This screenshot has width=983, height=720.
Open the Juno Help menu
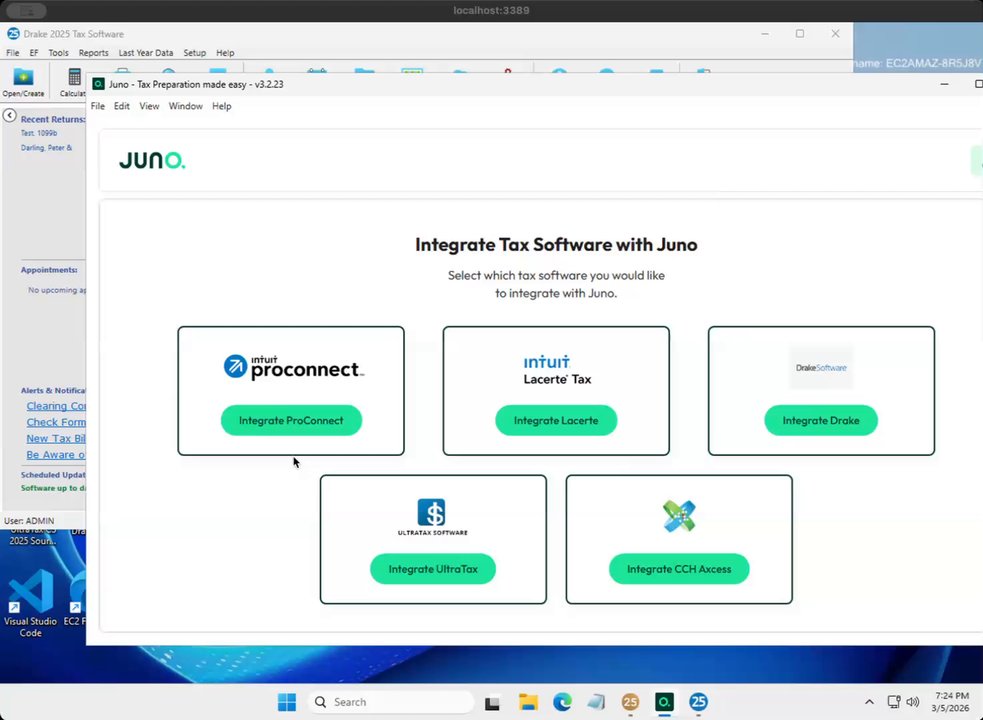(221, 106)
